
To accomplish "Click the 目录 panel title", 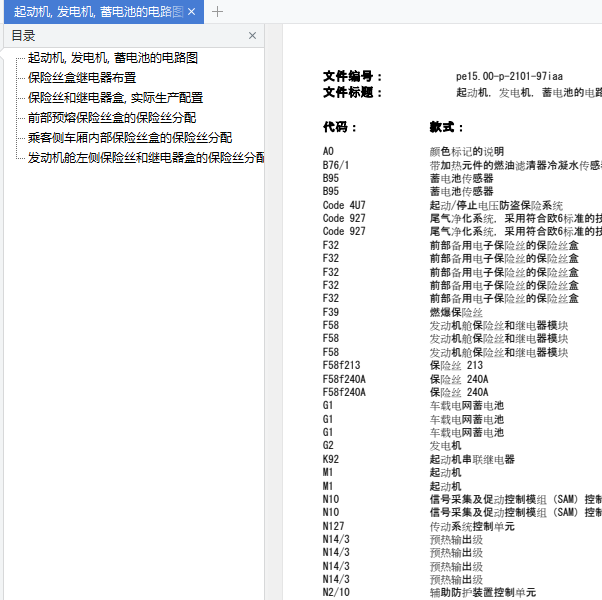I will (23, 36).
